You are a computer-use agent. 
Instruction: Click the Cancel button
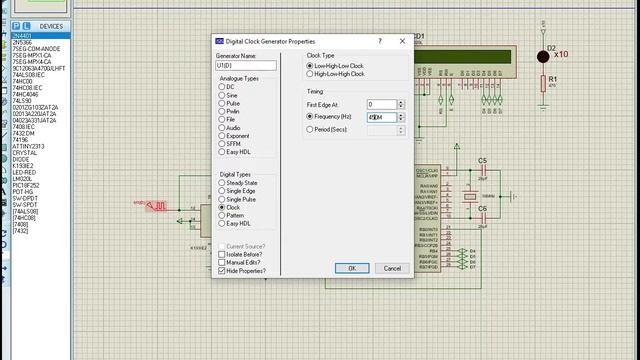[392, 268]
